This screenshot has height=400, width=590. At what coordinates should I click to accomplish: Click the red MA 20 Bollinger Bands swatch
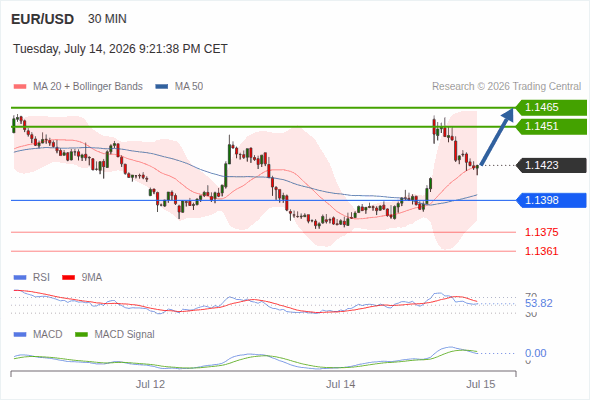point(20,87)
